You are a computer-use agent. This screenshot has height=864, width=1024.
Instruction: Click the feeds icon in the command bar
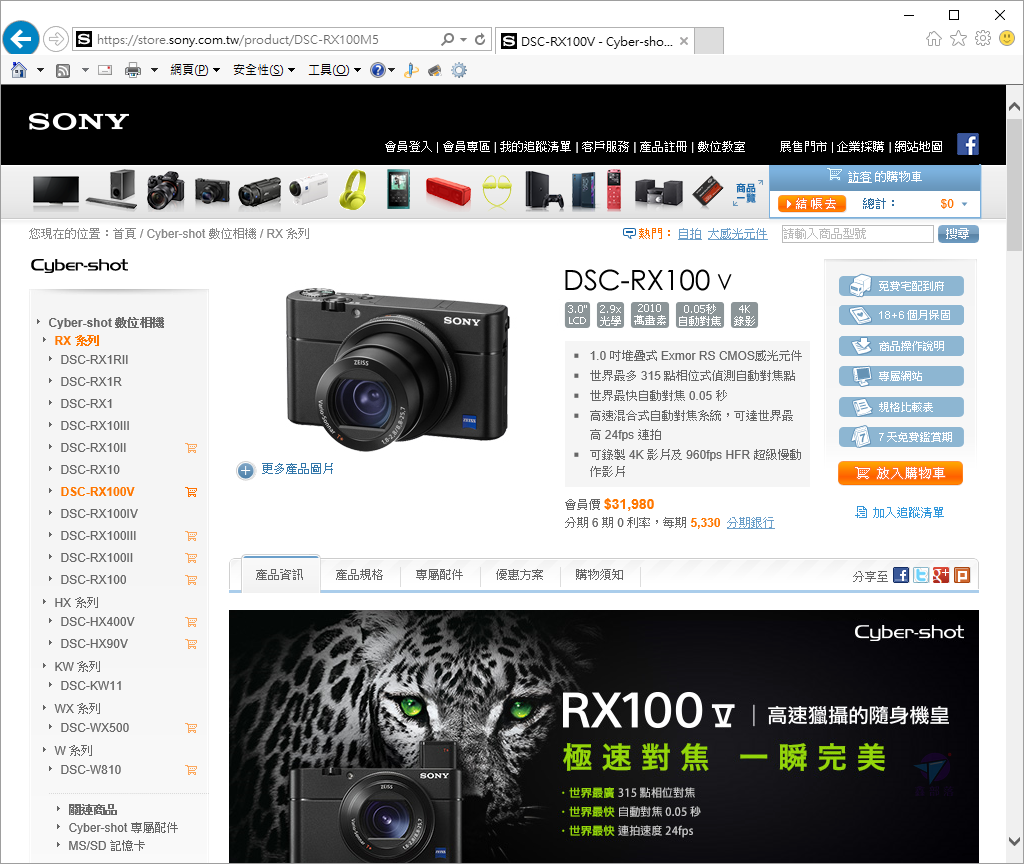point(63,71)
